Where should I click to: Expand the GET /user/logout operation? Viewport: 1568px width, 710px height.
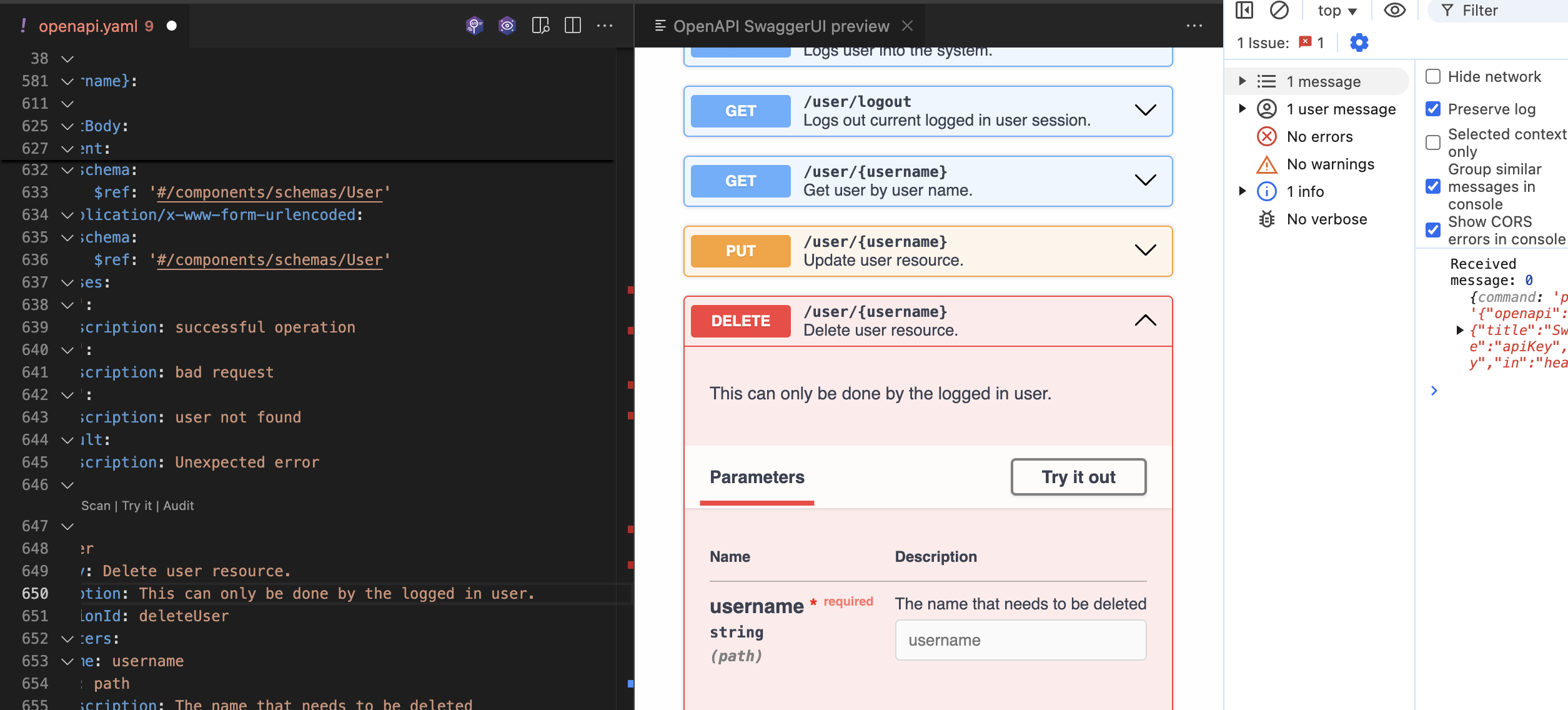[x=1145, y=111]
